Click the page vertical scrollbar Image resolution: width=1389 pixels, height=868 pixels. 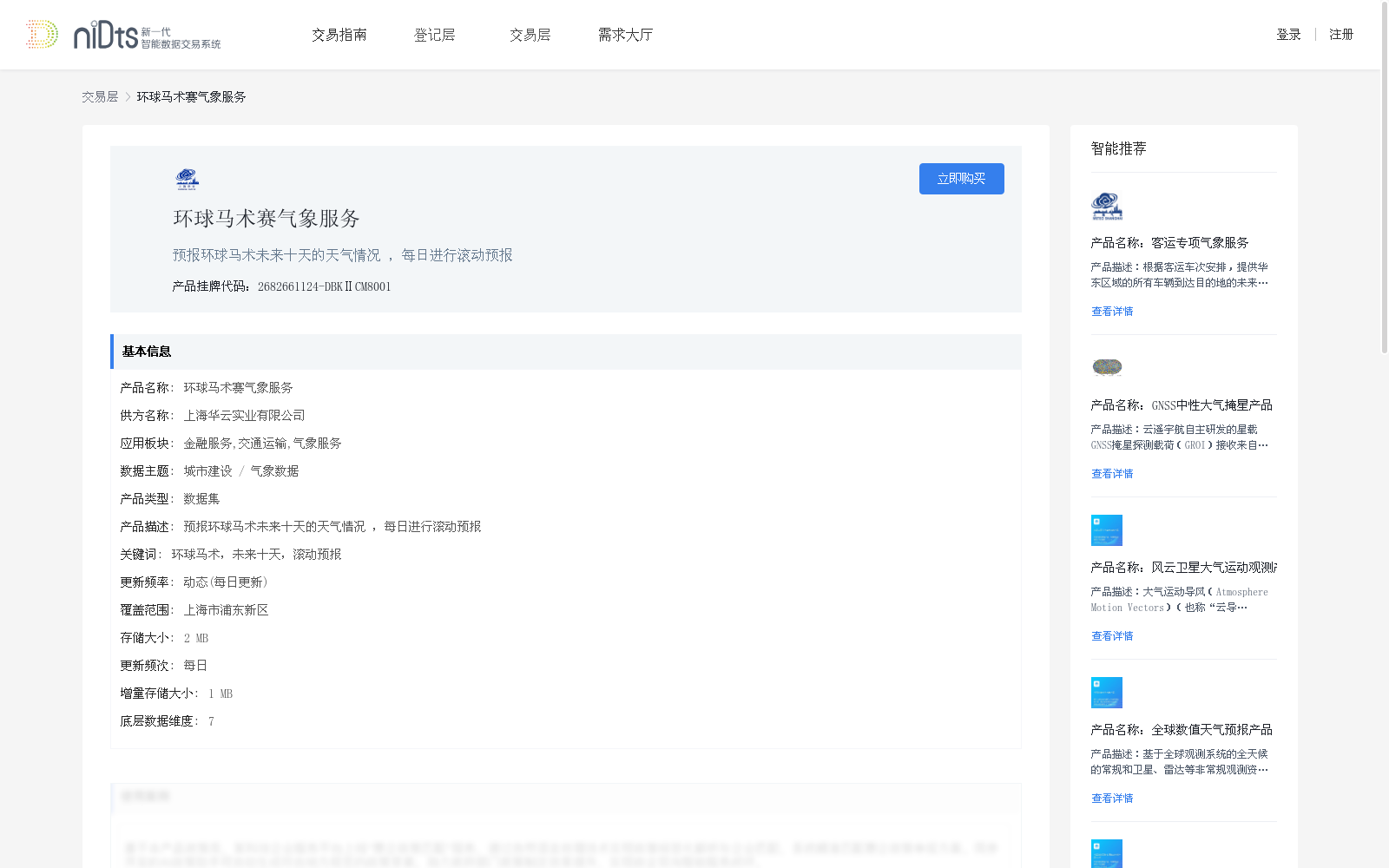click(x=1385, y=178)
